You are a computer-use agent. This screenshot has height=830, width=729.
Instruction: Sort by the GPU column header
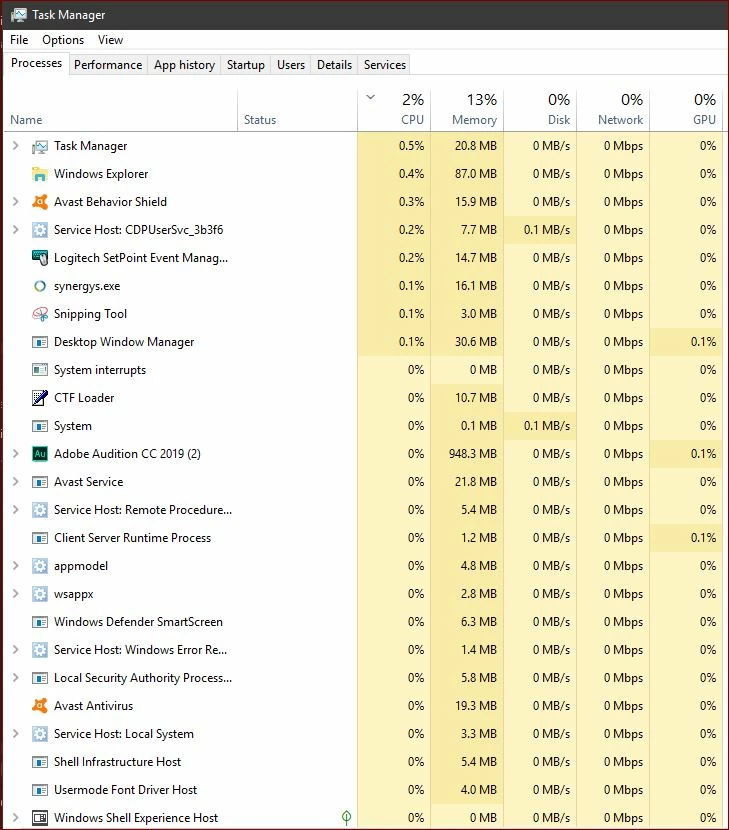coord(686,111)
